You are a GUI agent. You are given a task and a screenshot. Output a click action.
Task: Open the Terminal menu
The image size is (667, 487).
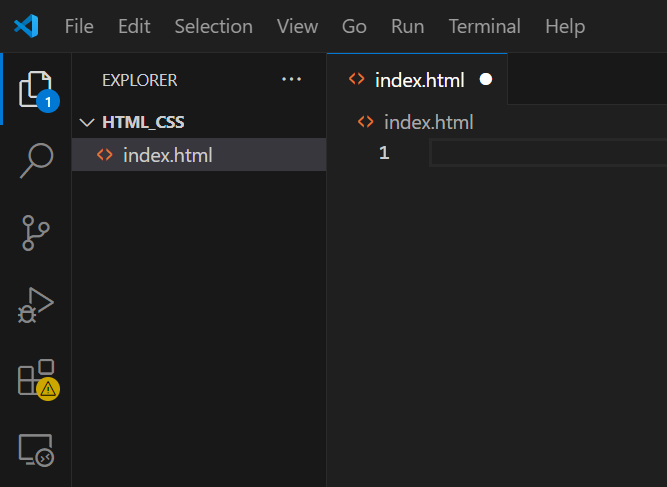coord(484,26)
